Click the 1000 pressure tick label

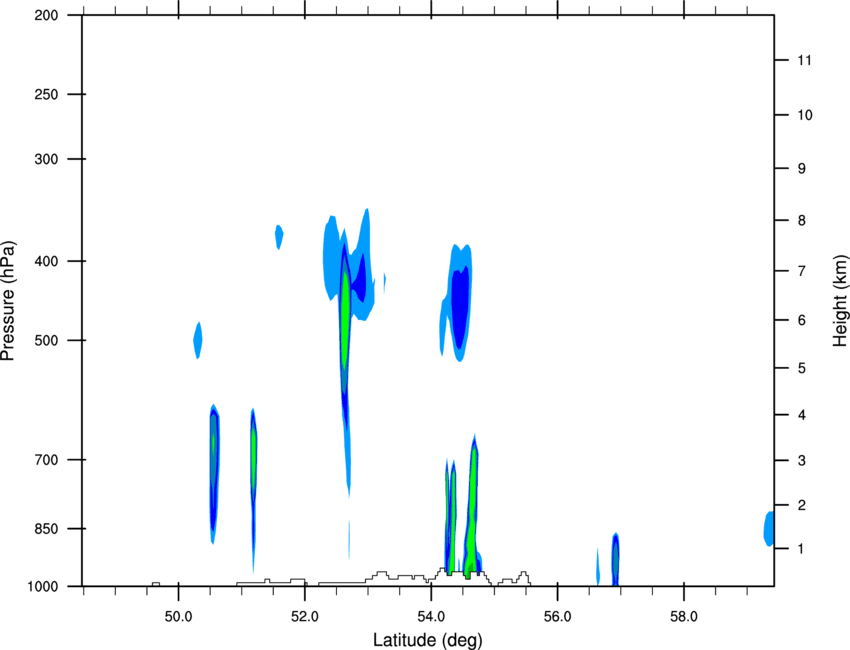43,587
